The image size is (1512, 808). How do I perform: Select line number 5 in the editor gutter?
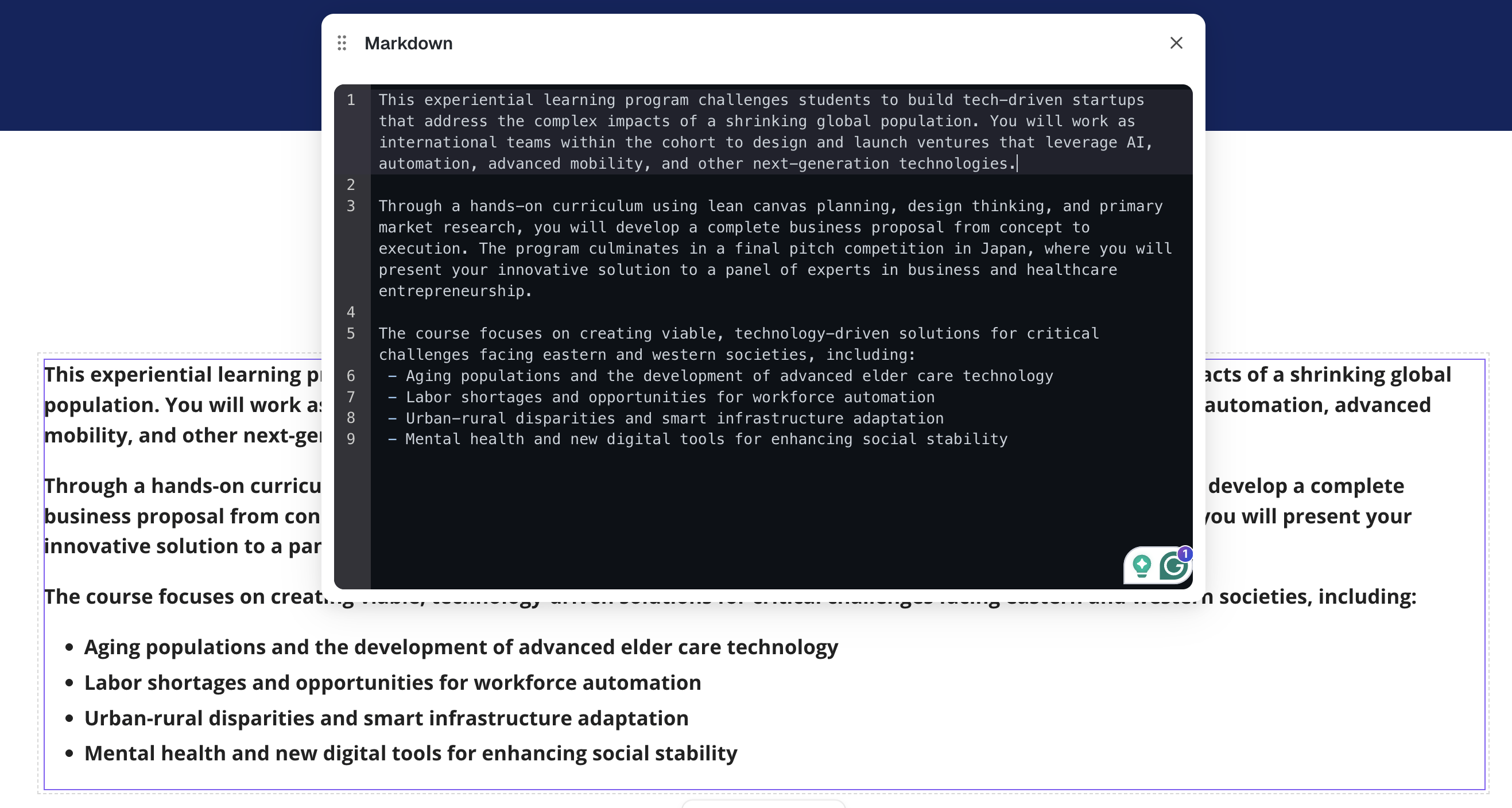click(351, 333)
